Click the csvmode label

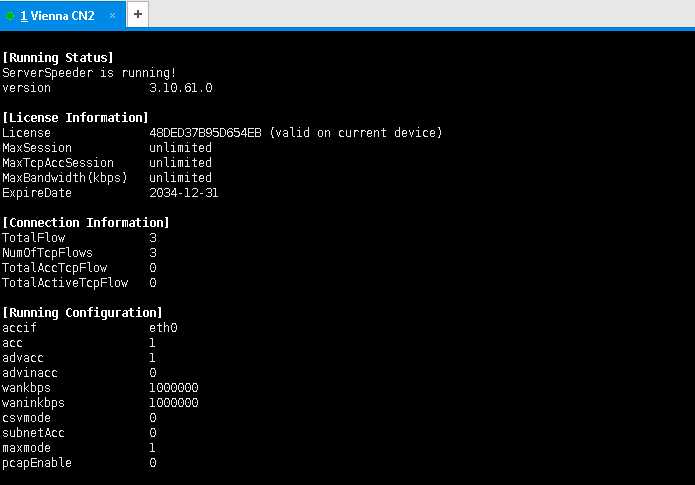pos(27,418)
